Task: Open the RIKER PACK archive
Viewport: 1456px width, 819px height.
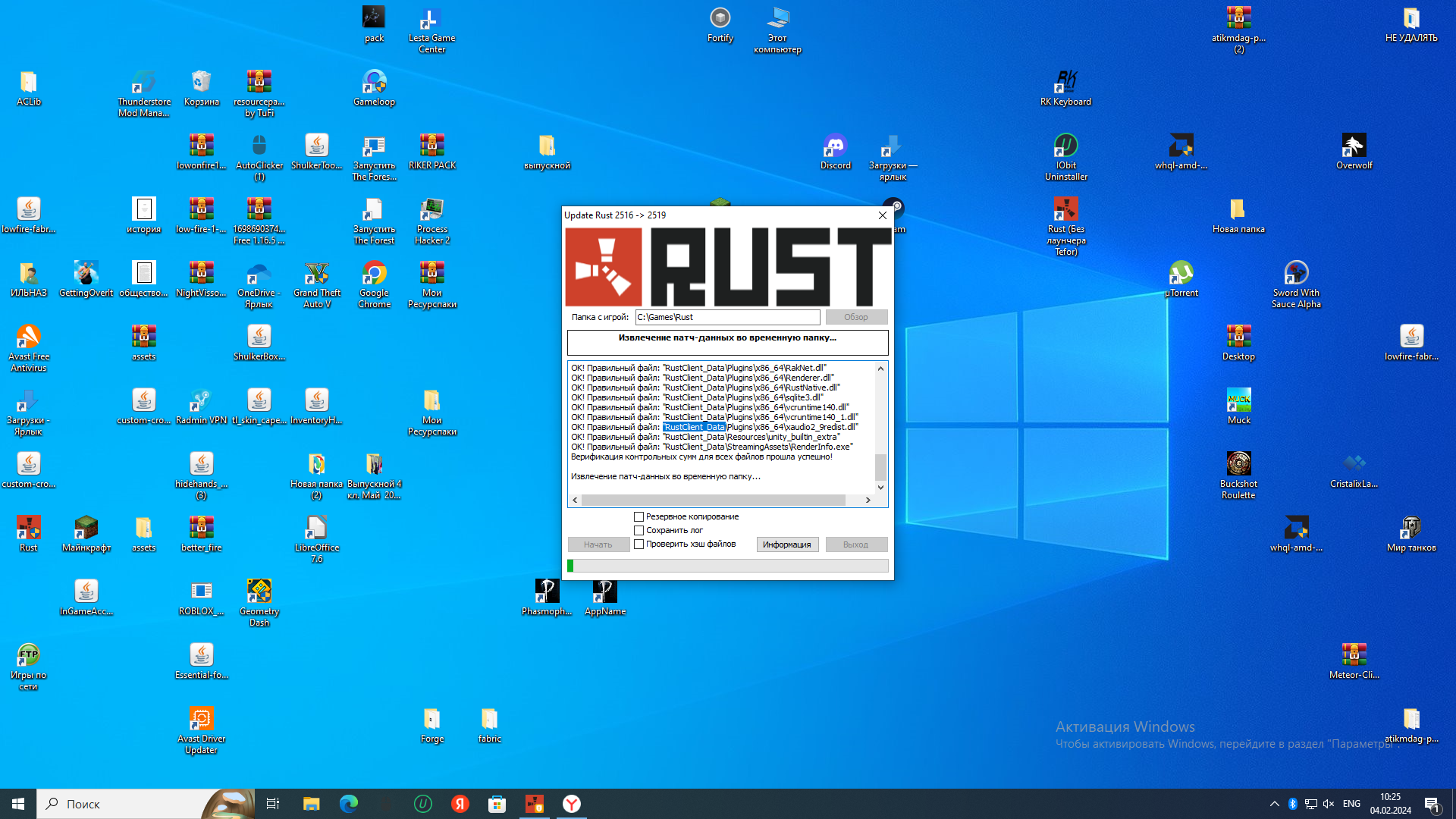Action: click(431, 152)
